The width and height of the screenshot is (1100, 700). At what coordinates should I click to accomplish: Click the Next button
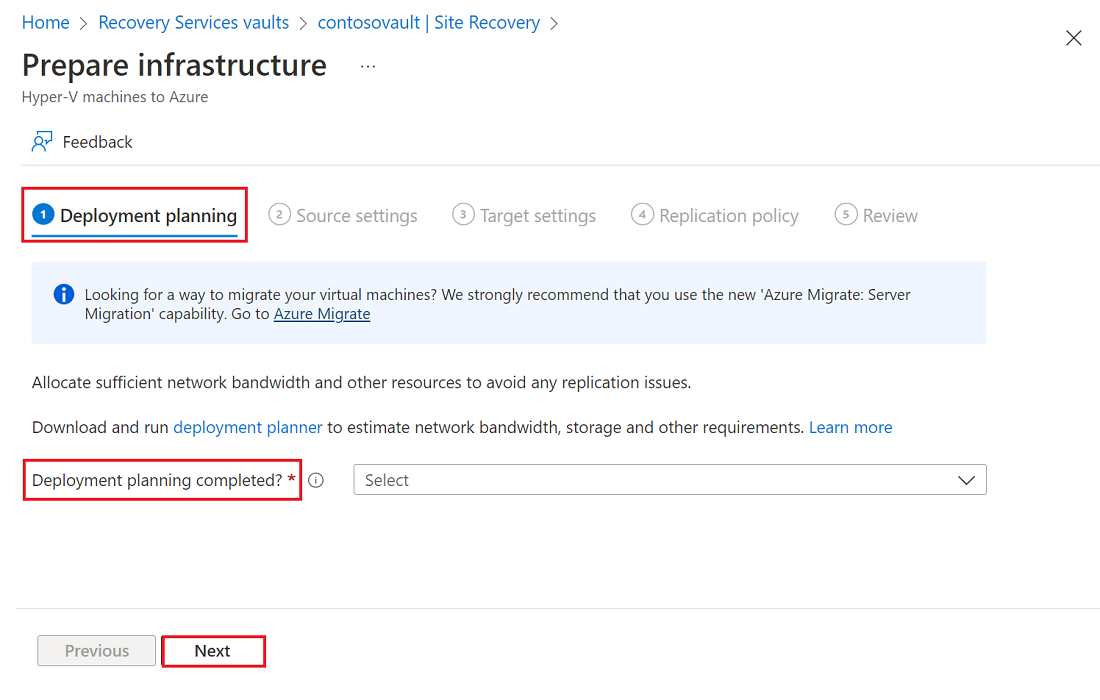[x=213, y=650]
